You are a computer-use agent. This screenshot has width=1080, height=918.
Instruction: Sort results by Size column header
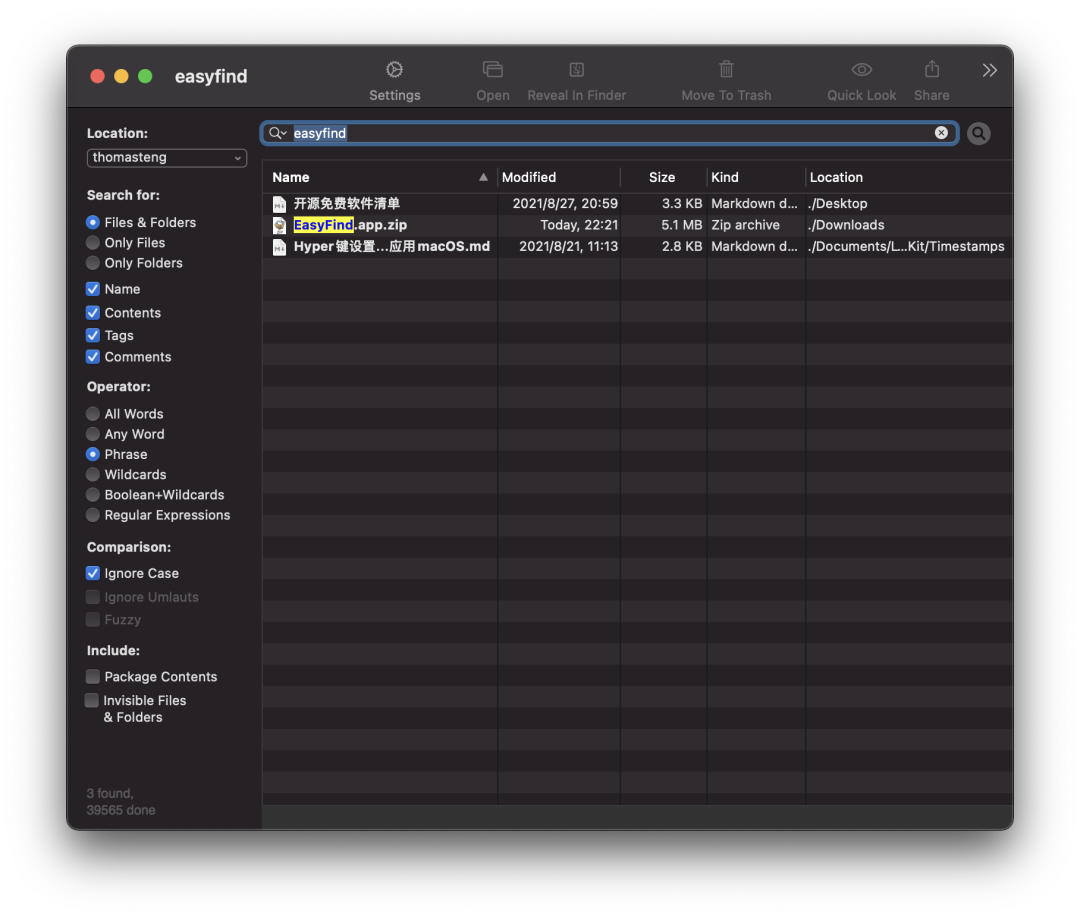coord(661,177)
